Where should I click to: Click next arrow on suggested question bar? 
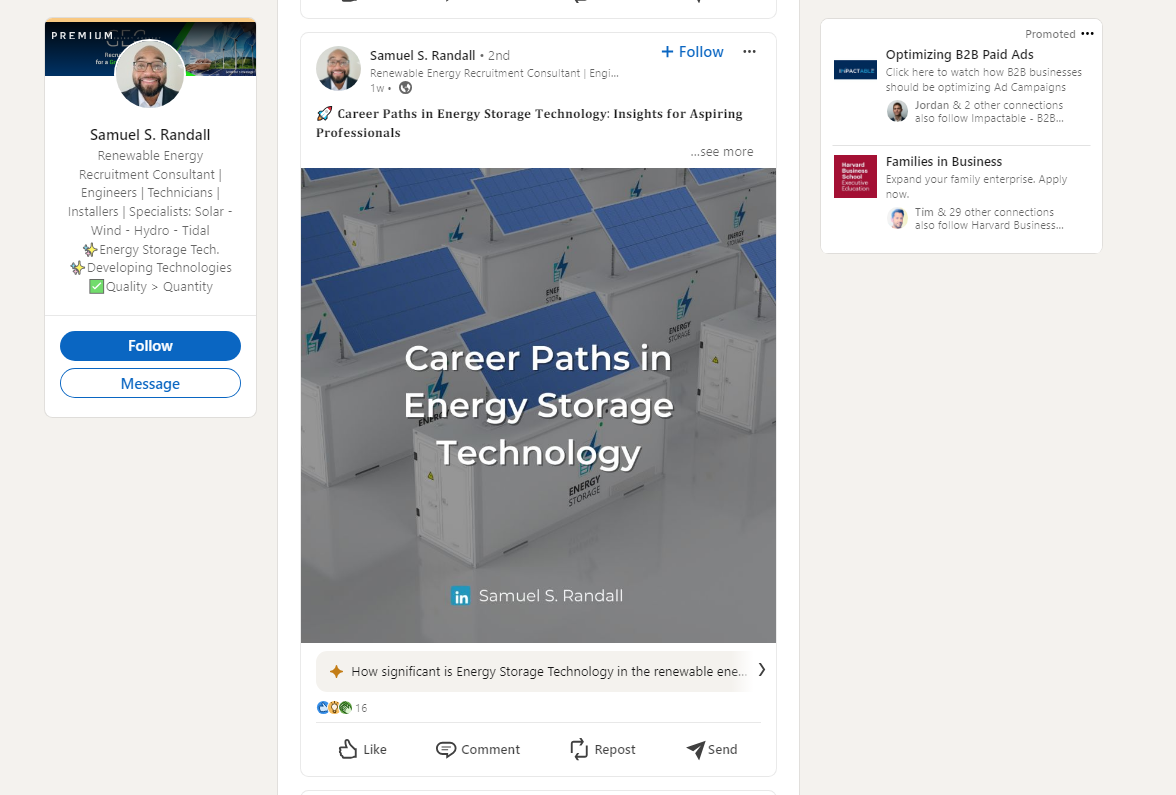761,670
